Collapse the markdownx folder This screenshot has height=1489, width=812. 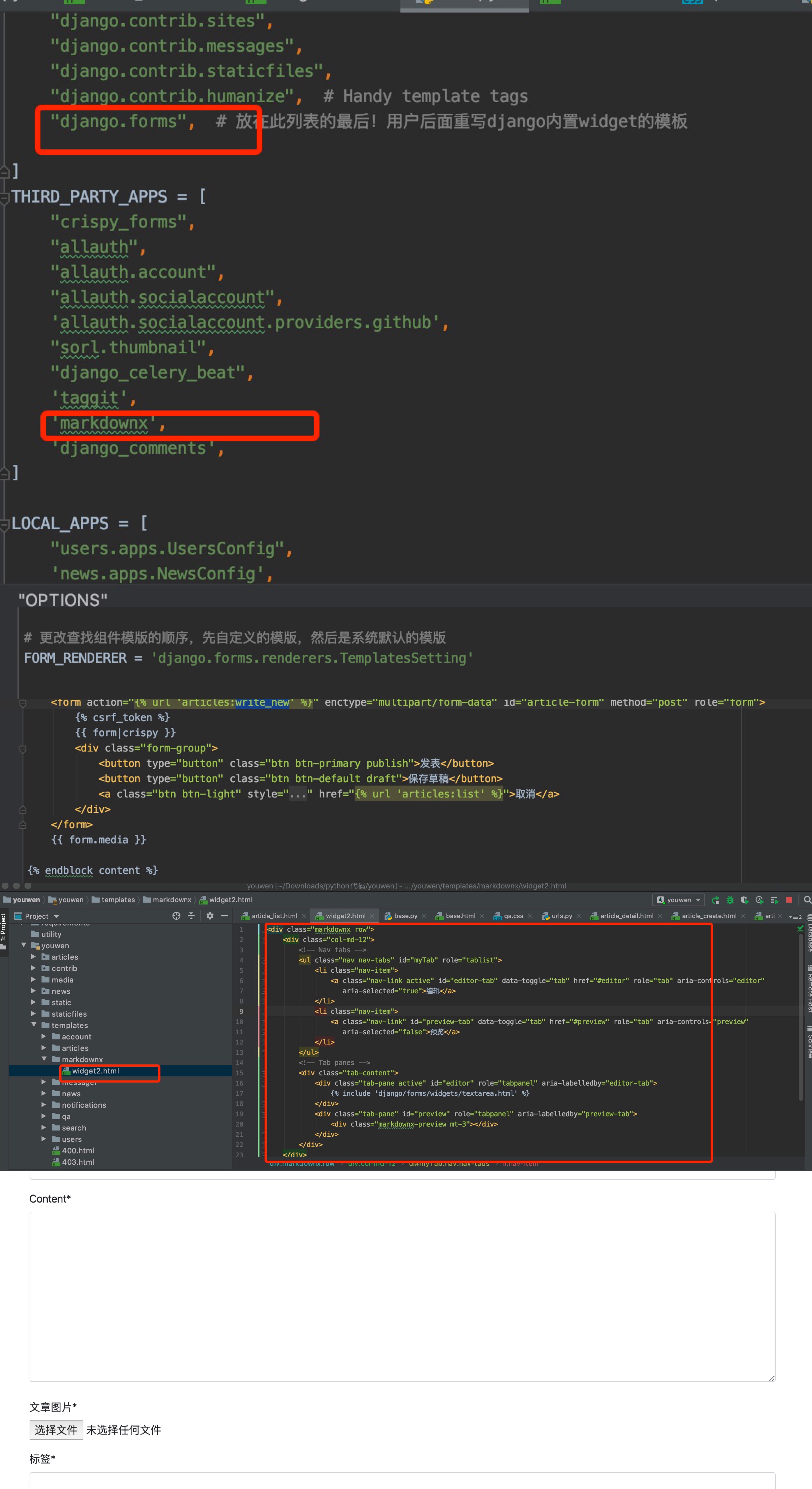coord(44,1059)
